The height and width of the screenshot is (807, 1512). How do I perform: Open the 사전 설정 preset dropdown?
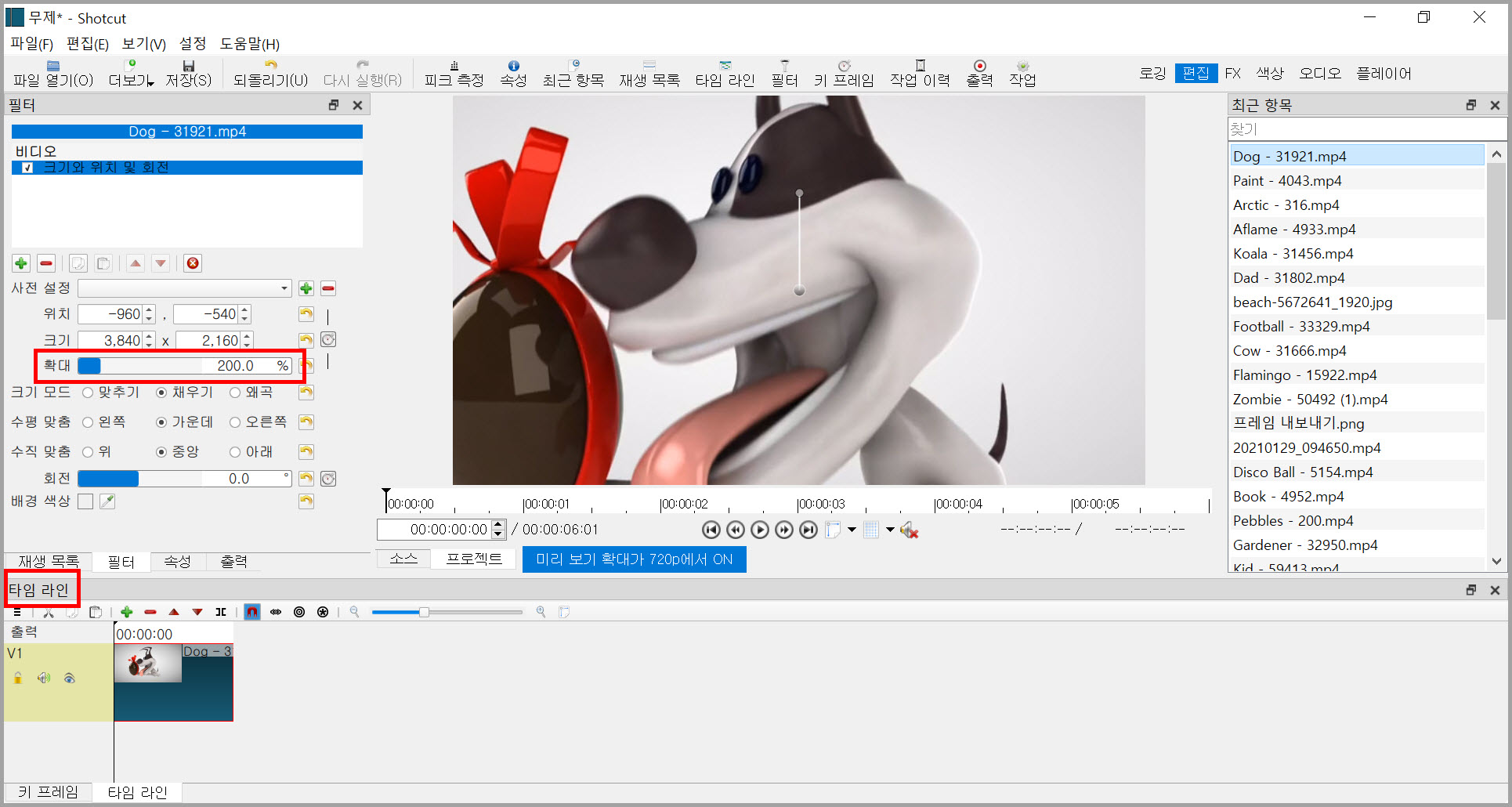click(185, 288)
